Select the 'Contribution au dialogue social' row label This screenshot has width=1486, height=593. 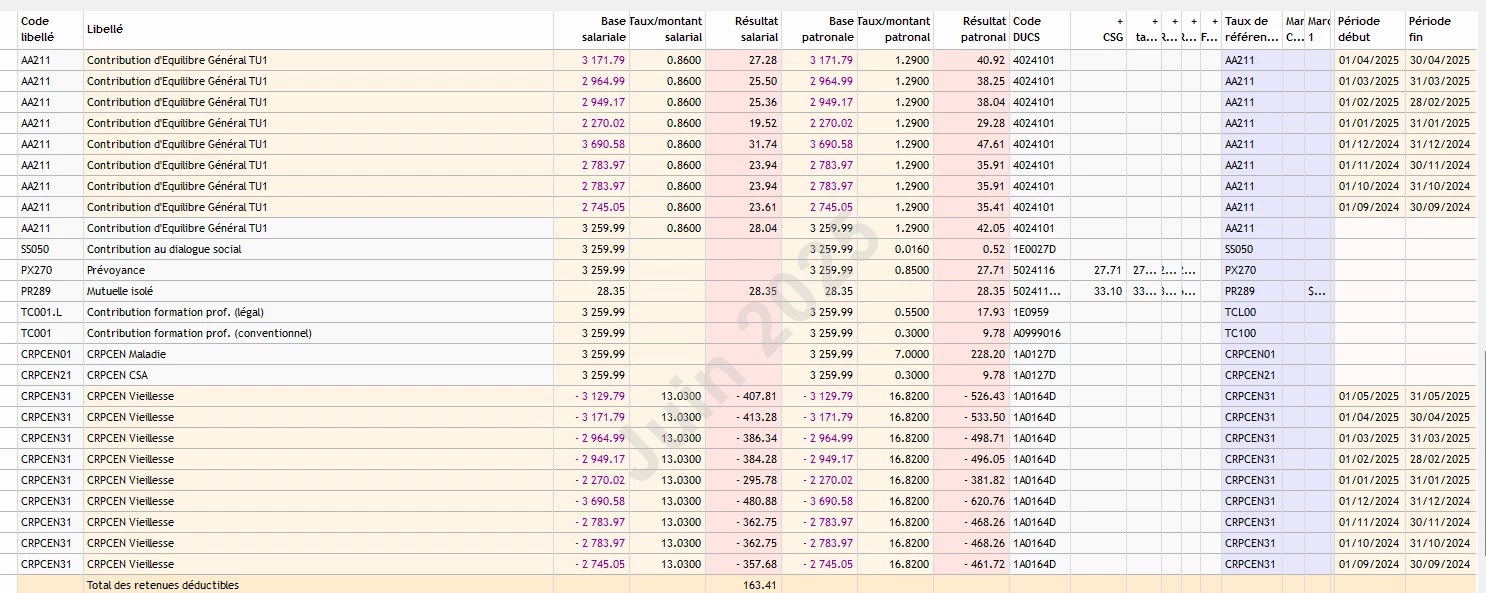click(164, 249)
